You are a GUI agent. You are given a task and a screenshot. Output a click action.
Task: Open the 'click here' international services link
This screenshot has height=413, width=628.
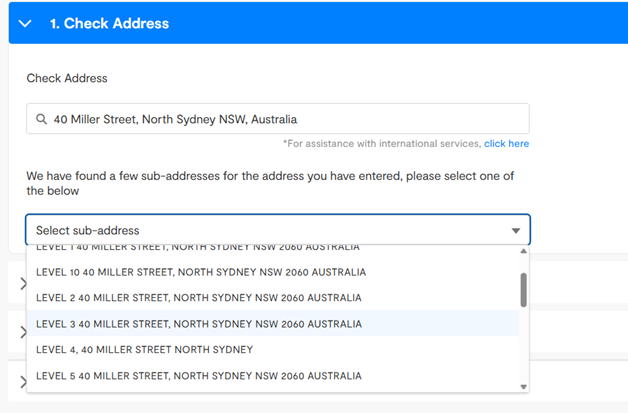(x=506, y=143)
